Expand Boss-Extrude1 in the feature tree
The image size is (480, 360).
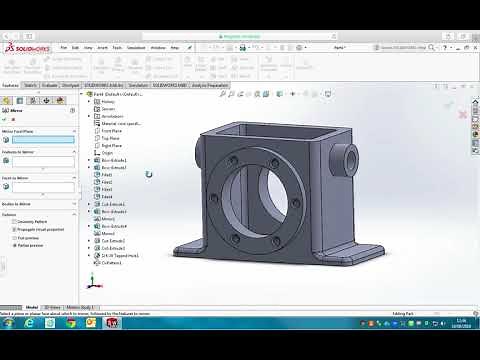tap(89, 160)
